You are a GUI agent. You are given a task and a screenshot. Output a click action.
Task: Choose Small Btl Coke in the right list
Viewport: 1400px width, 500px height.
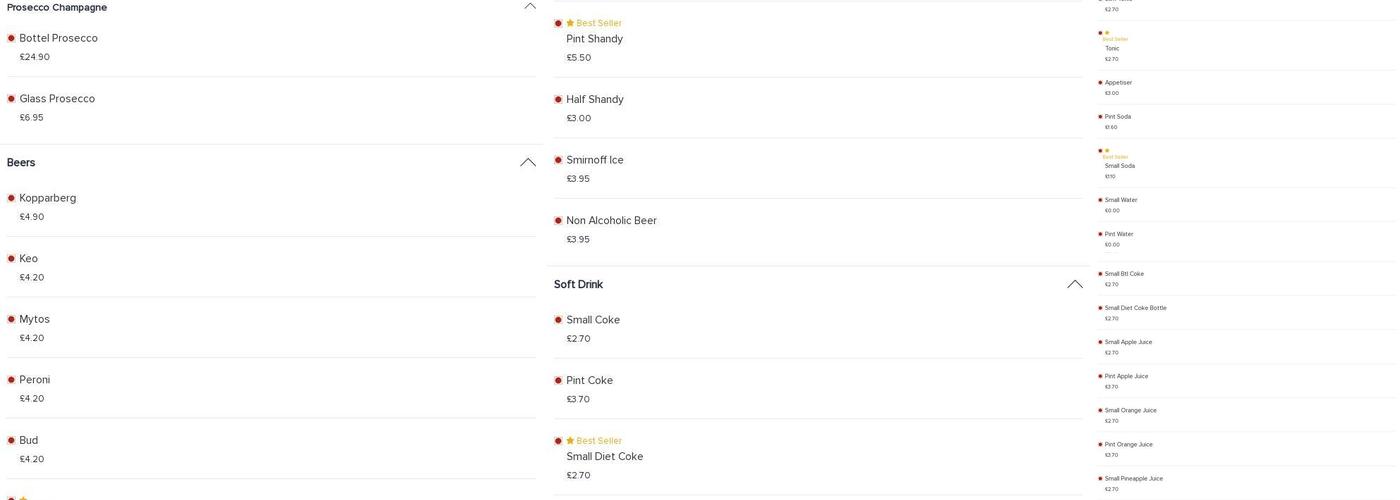(x=1124, y=274)
